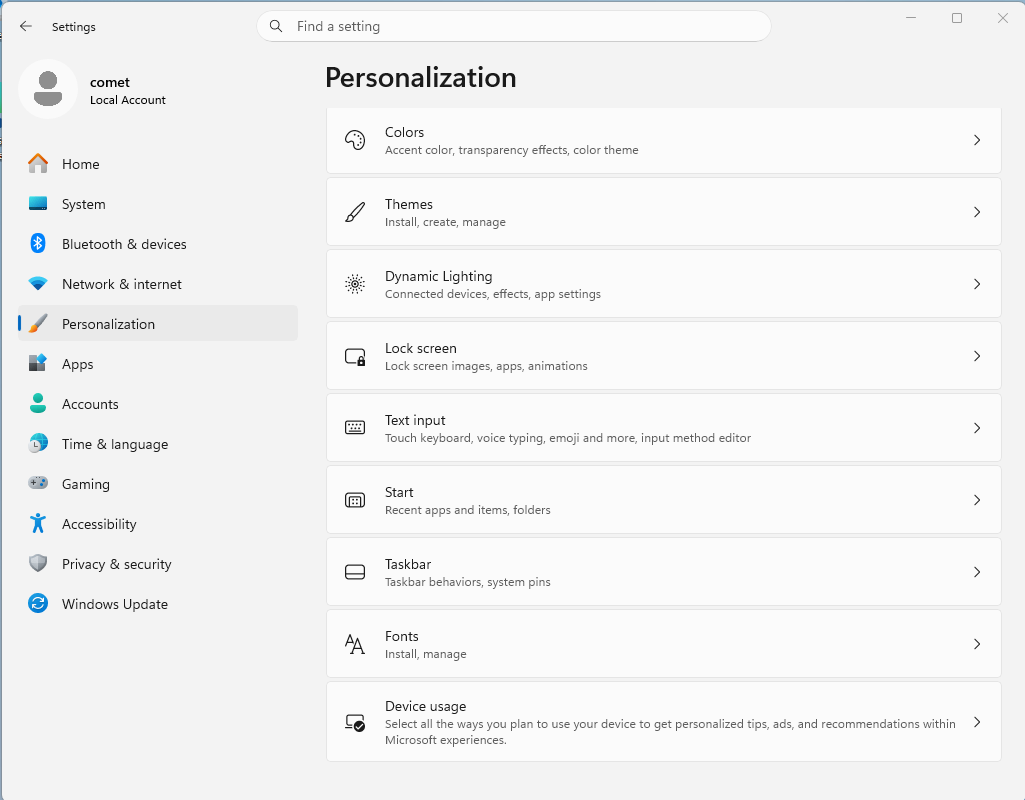Maximize the Settings window
The width and height of the screenshot is (1025, 800).
coord(956,18)
